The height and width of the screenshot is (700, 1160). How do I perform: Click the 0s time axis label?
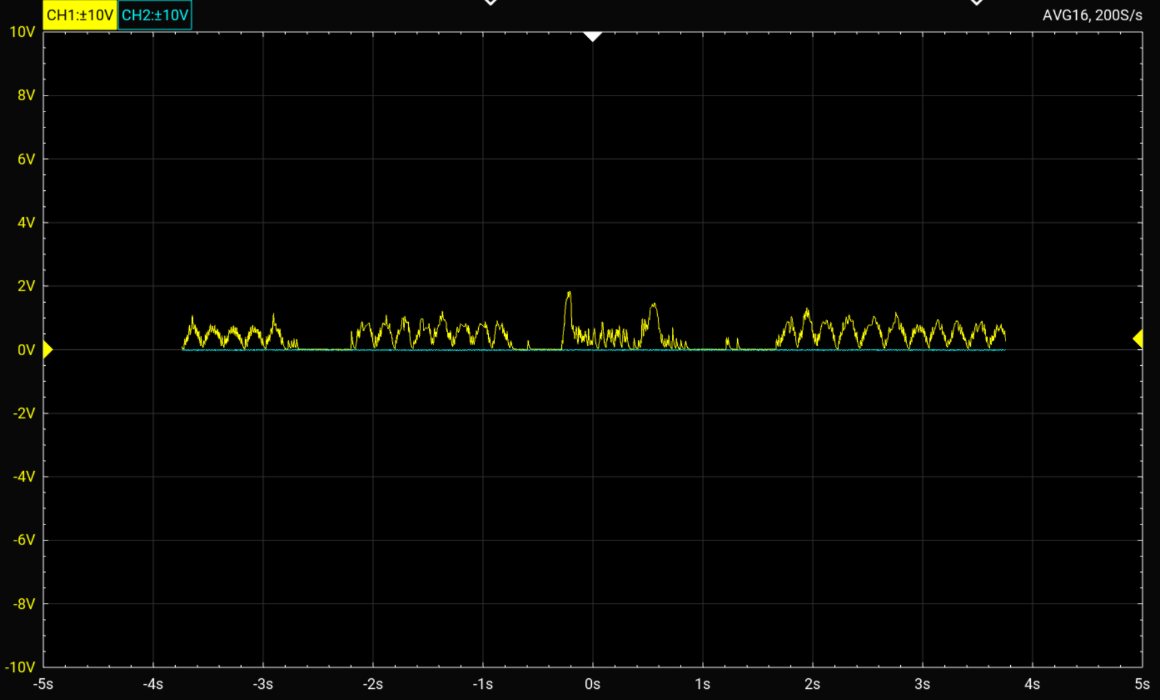click(x=593, y=684)
